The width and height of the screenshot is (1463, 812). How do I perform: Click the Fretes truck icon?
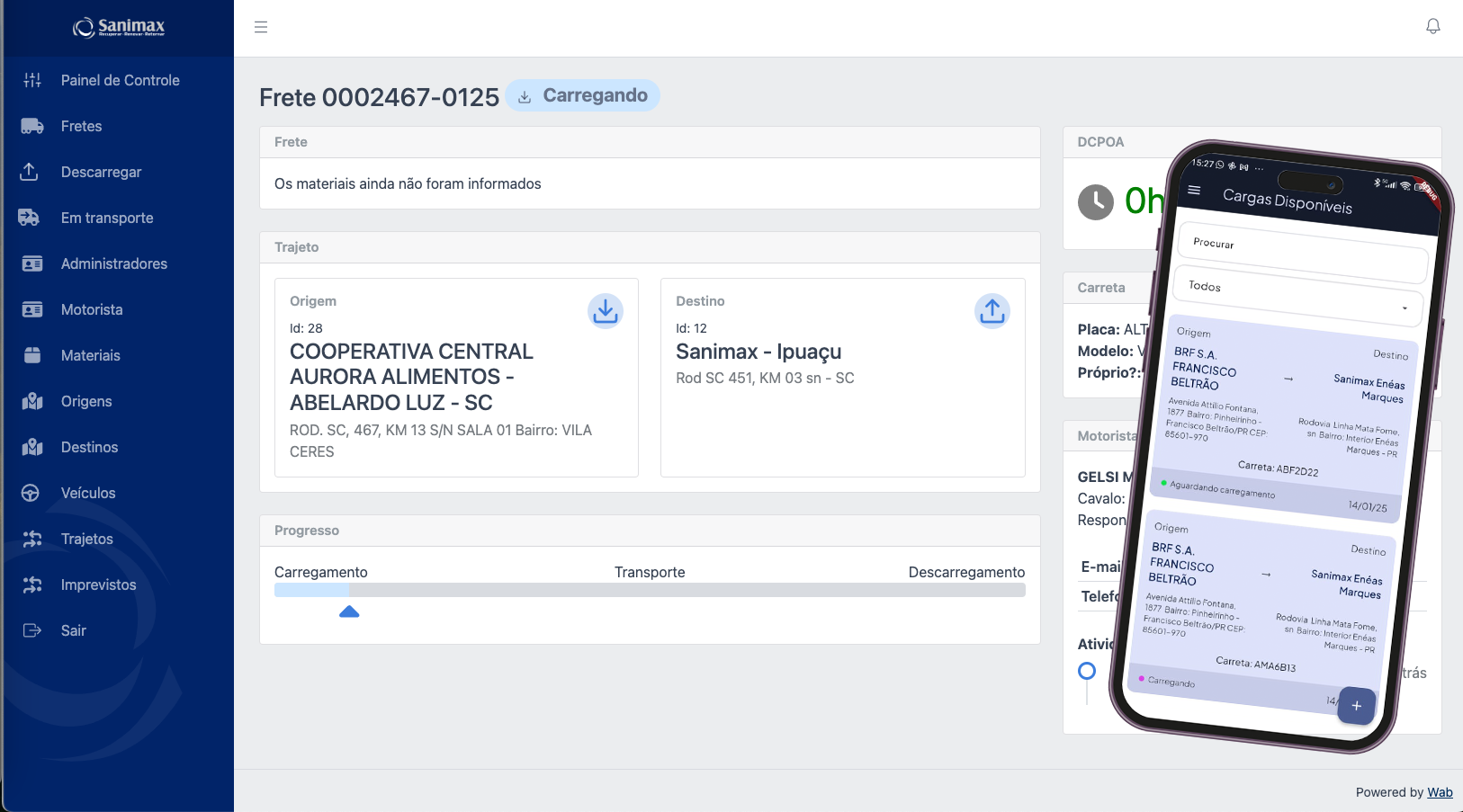(x=32, y=126)
